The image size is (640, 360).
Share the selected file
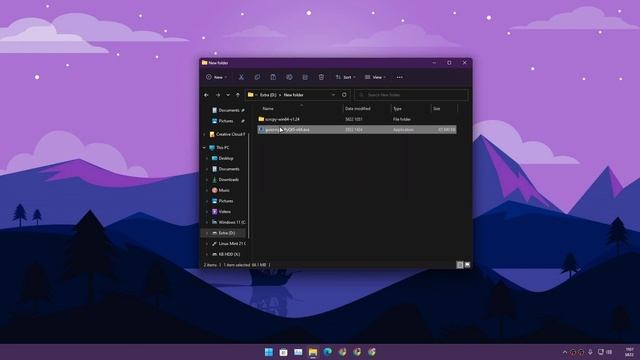pyautogui.click(x=305, y=77)
